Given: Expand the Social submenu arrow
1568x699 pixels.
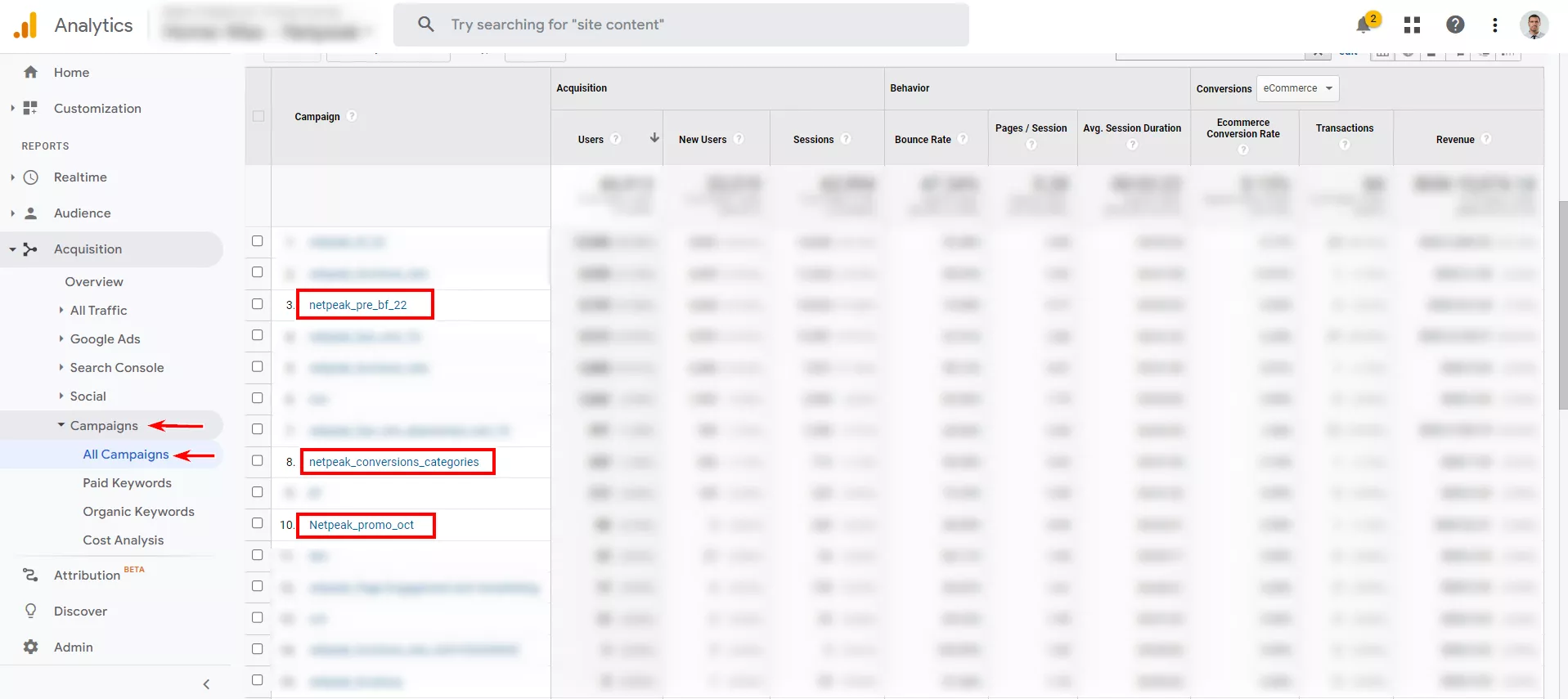Looking at the screenshot, I should coord(61,397).
